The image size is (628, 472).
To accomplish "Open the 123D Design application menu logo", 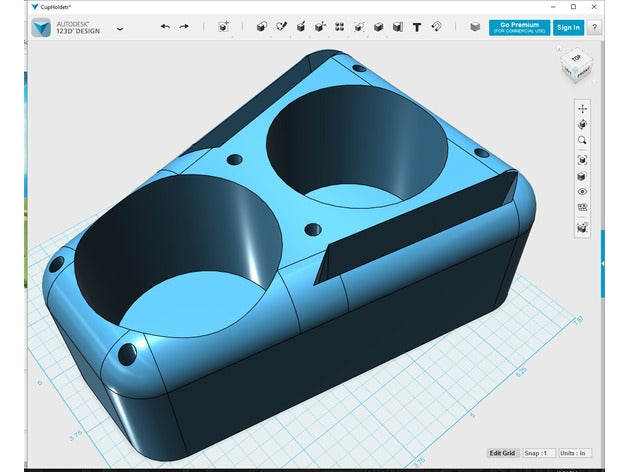I will coord(42,28).
